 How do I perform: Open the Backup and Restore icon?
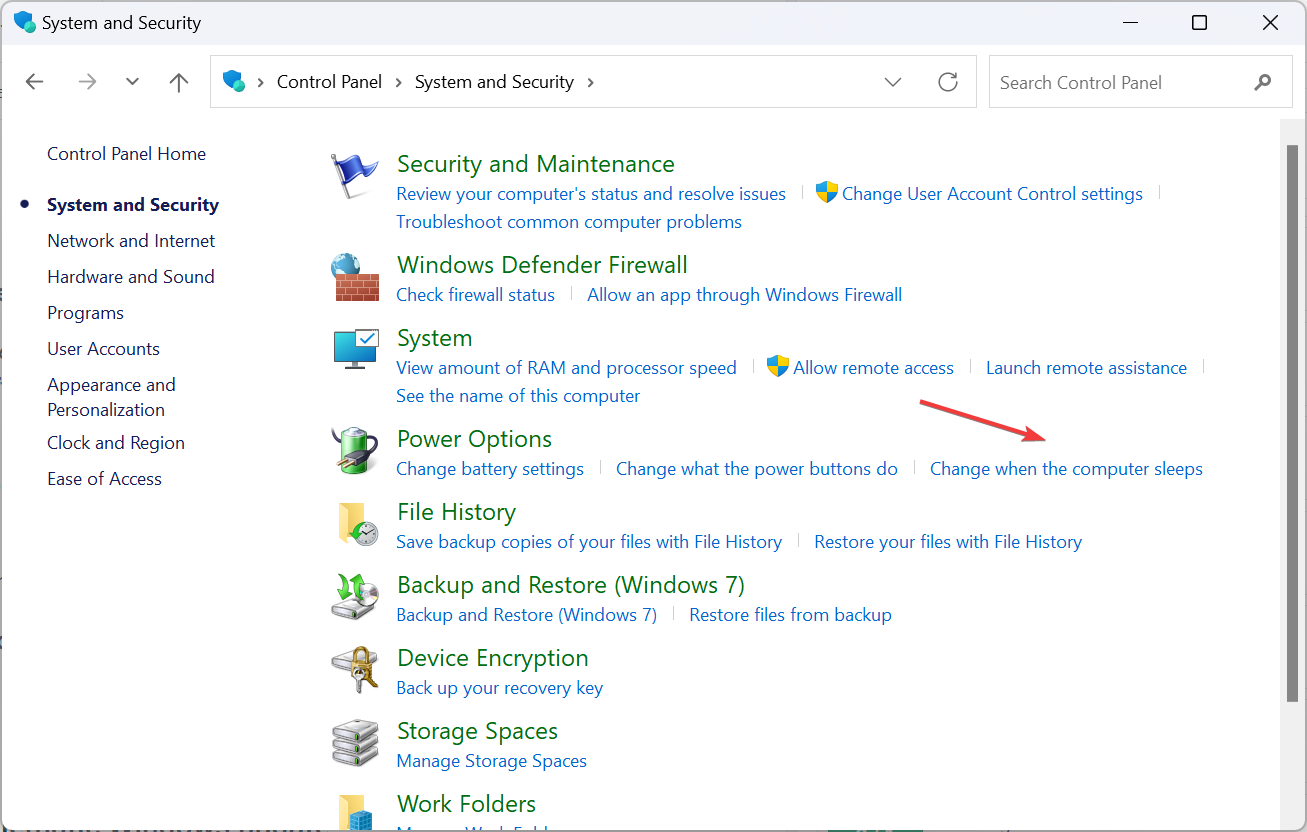coord(355,596)
